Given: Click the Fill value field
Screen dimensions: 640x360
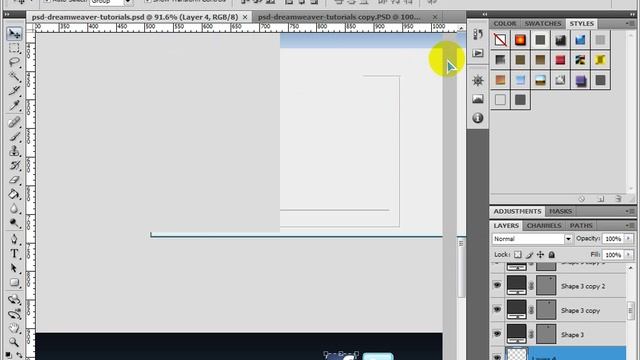Looking at the screenshot, I should 613,255.
